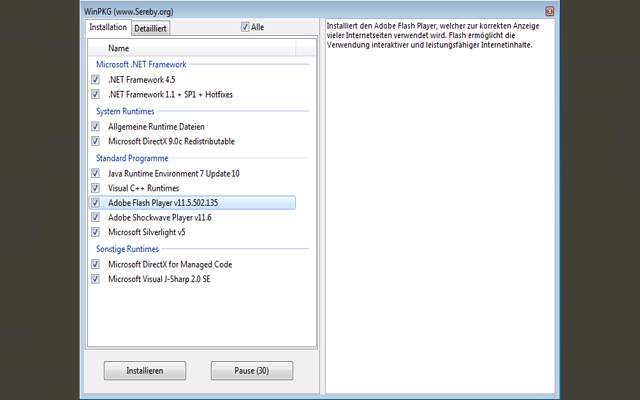
Task: Uncheck Java Runtime Environment 7 checkbox
Action: [x=96, y=174]
